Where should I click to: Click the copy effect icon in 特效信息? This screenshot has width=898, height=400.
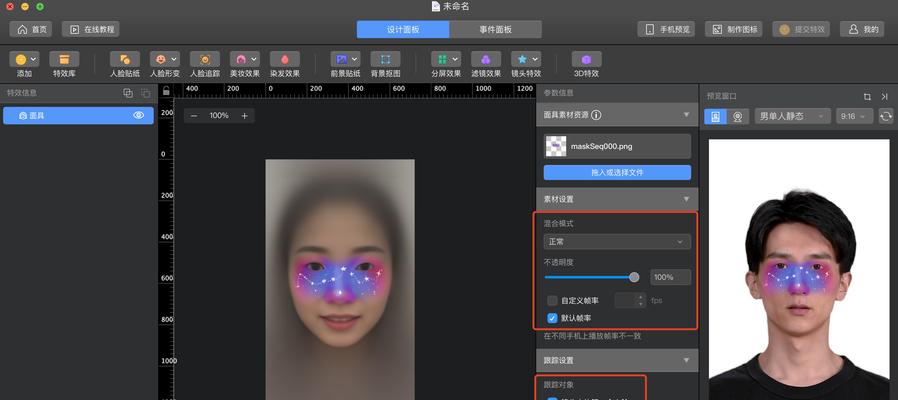pyautogui.click(x=128, y=93)
